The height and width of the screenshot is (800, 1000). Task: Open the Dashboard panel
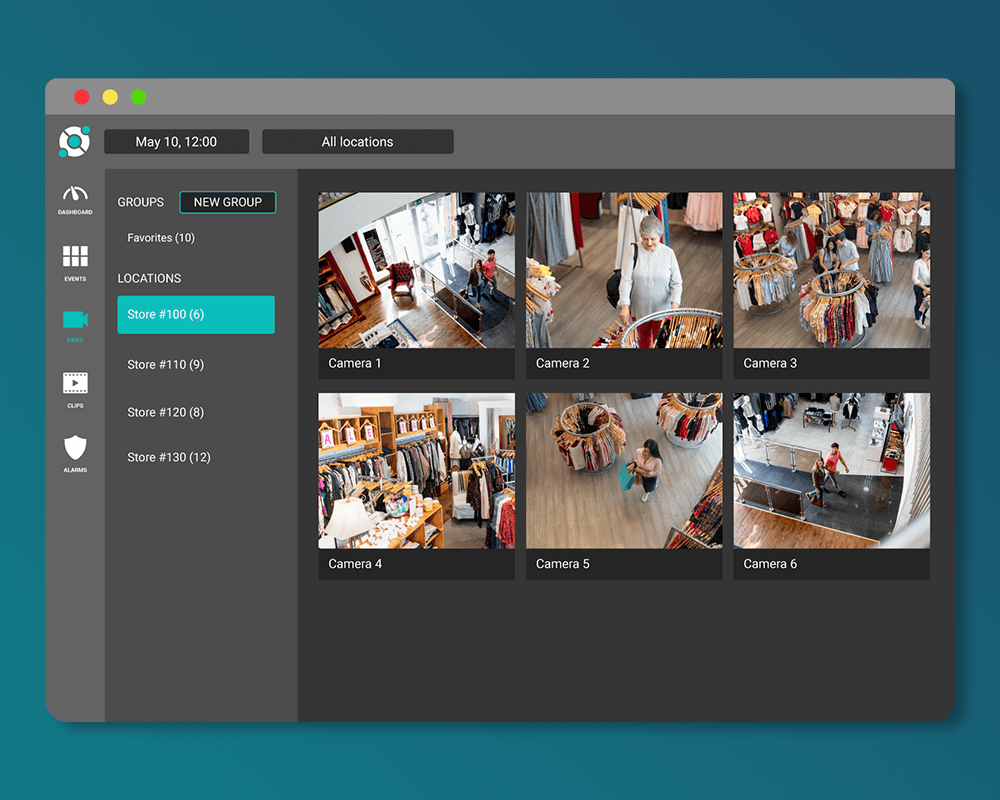[74, 197]
